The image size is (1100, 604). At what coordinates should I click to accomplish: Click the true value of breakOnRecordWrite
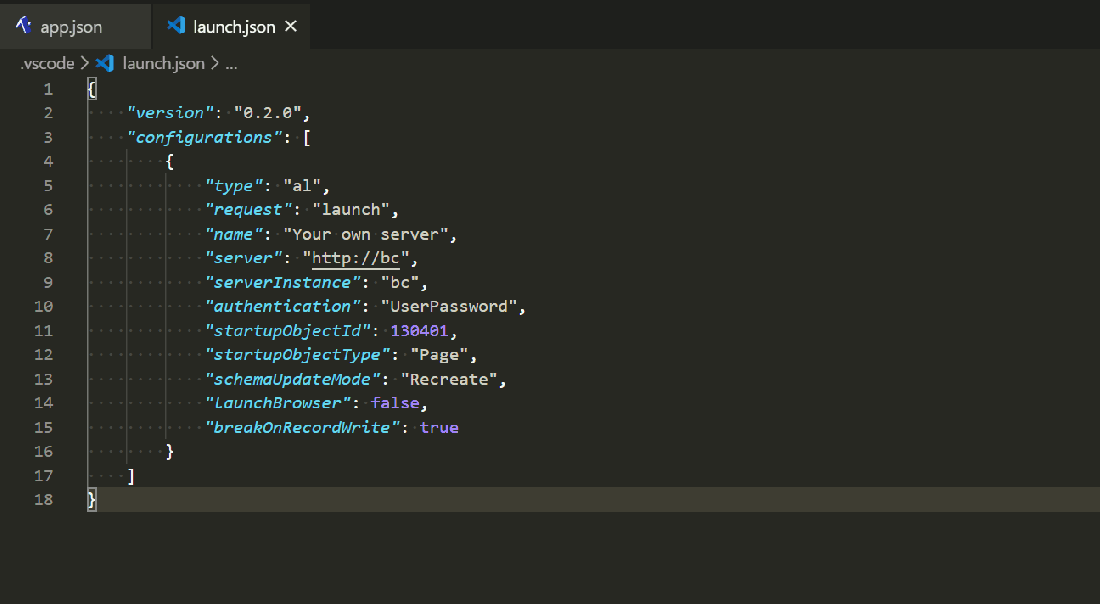tap(439, 427)
